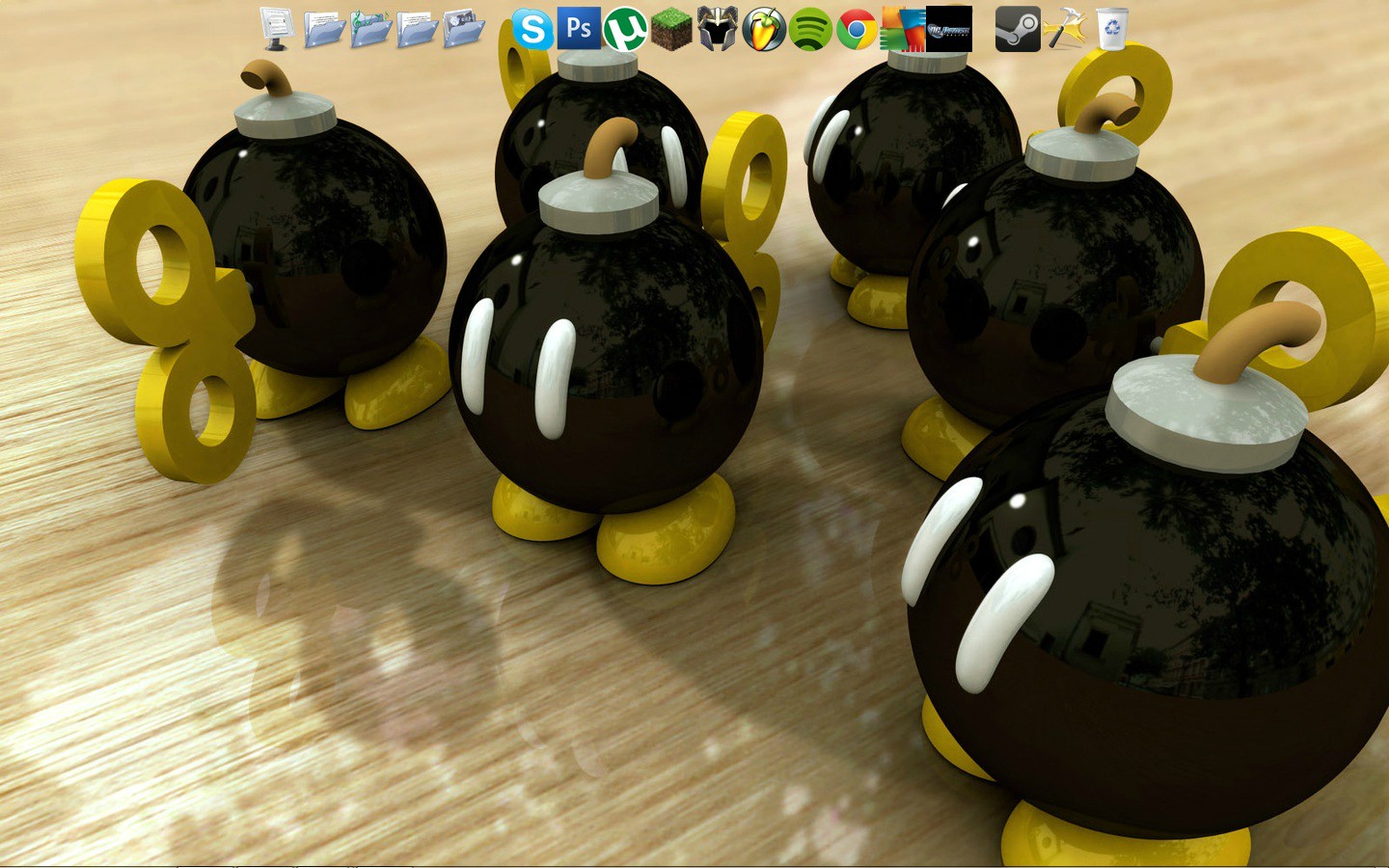
Task: Open FL Studio from the dock
Action: (764, 29)
